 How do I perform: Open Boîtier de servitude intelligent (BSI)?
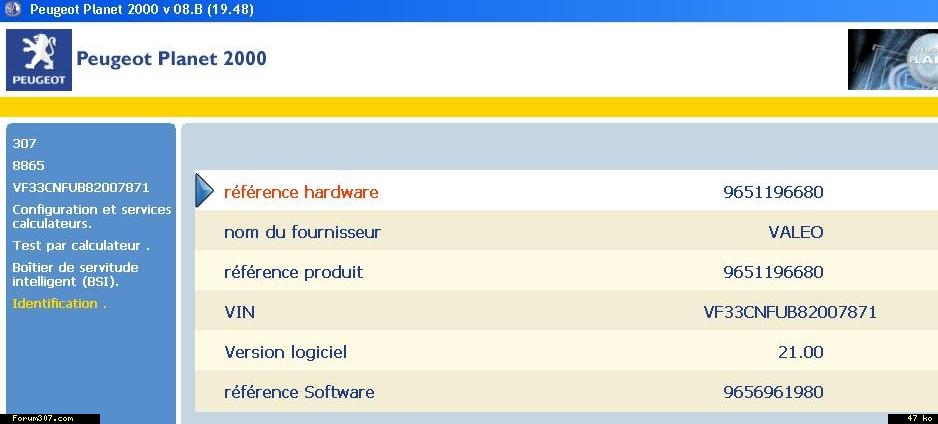click(75, 274)
